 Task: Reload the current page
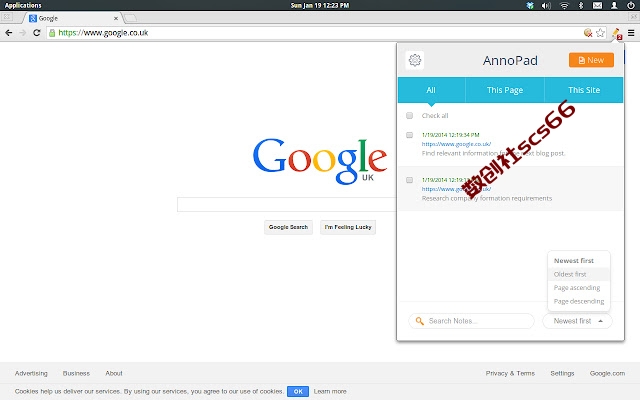pyautogui.click(x=37, y=33)
